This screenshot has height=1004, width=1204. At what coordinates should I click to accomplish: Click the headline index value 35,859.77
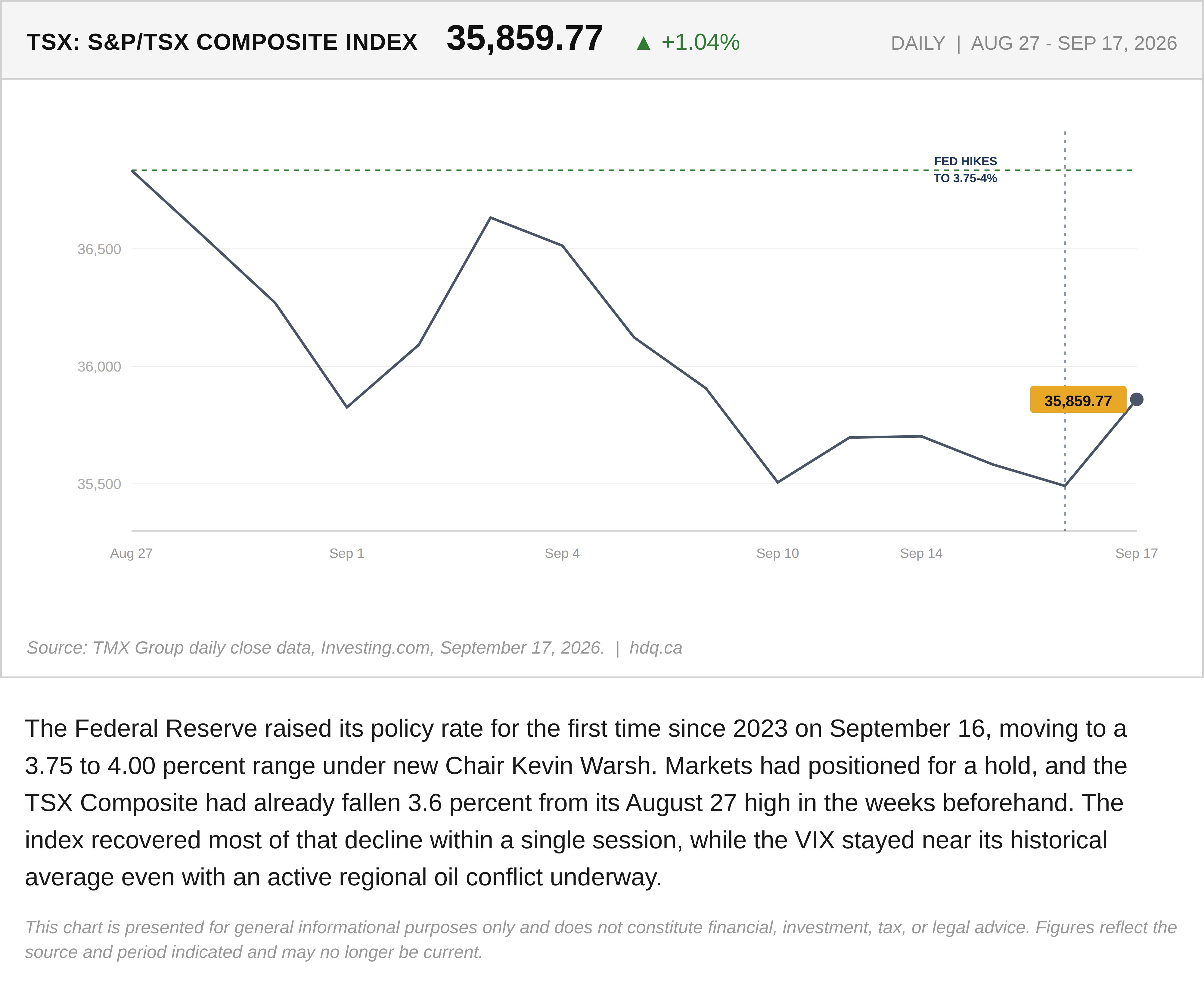point(525,39)
